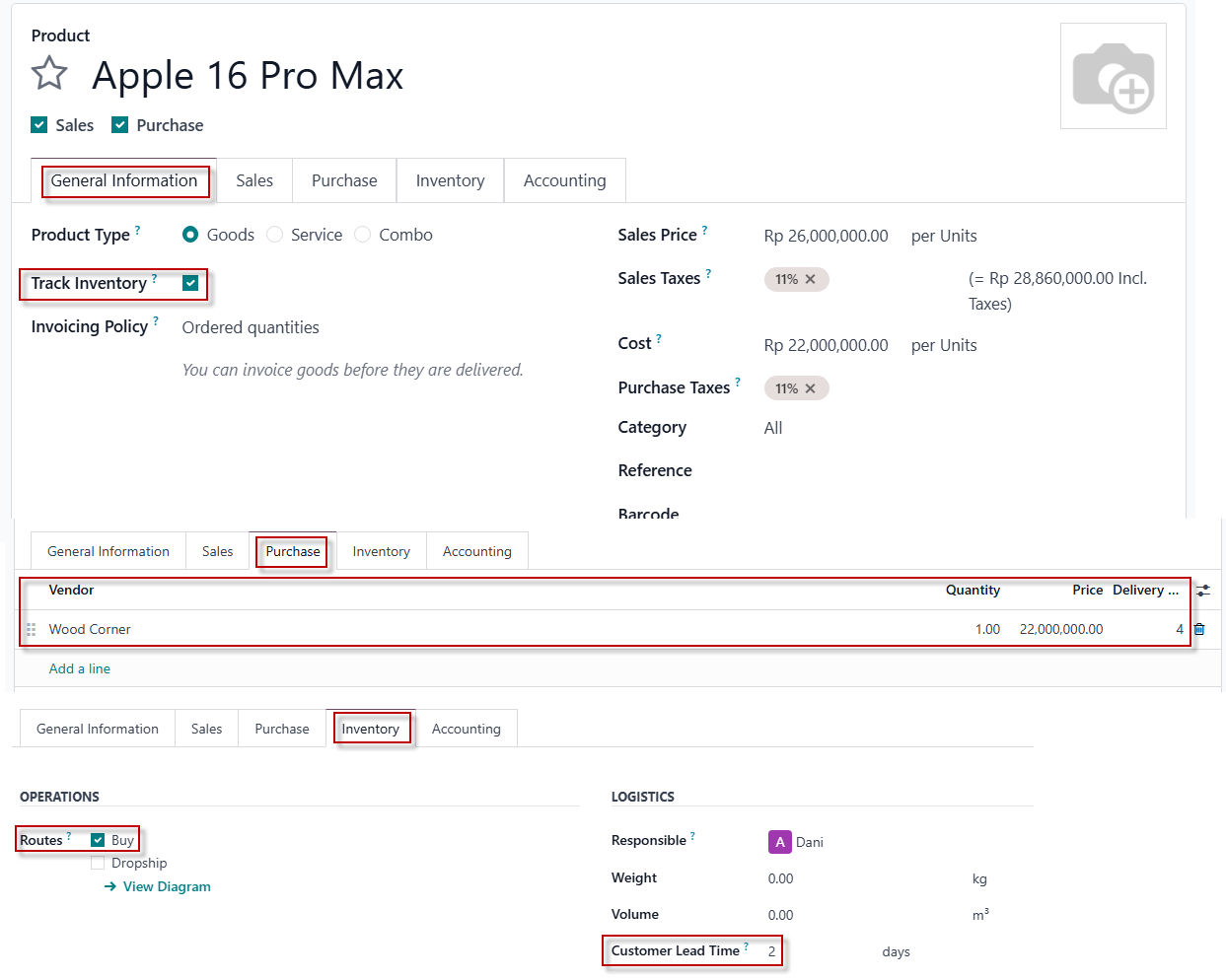1226x980 pixels.
Task: Show the Customer Lead Time help question mark
Action: point(746,946)
